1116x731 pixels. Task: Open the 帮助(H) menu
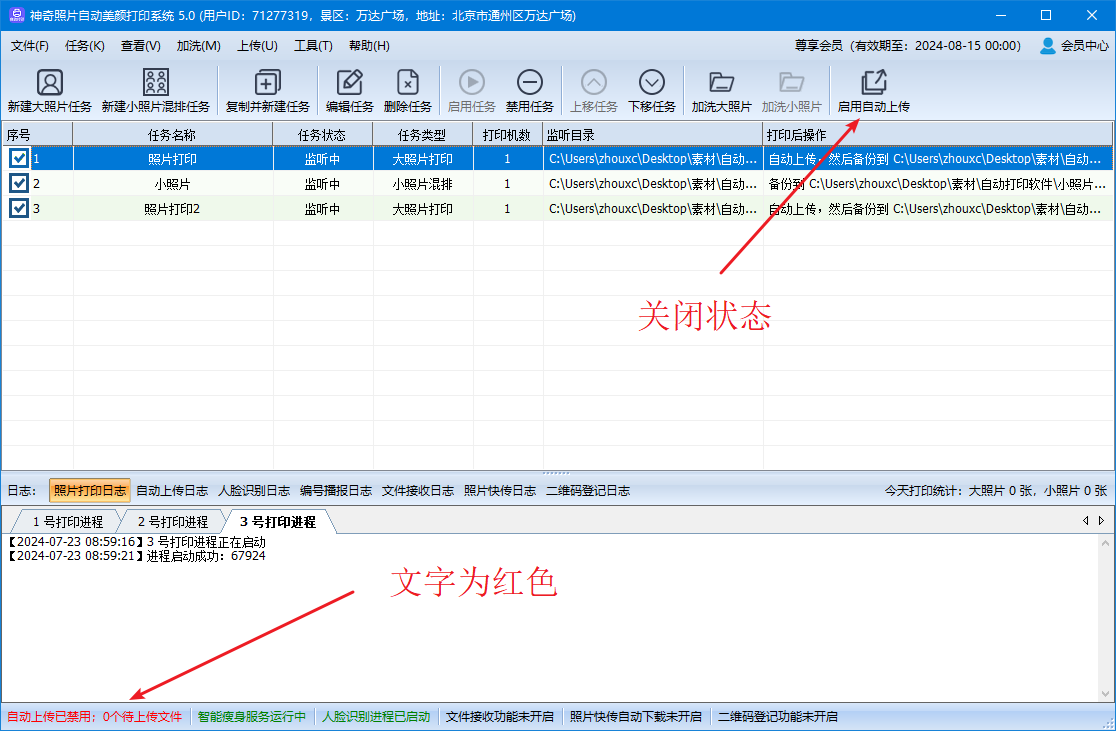[369, 46]
